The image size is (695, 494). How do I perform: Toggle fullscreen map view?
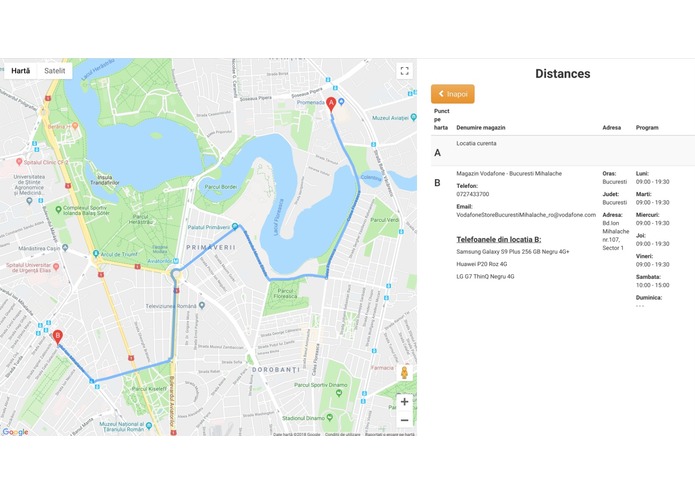404,71
